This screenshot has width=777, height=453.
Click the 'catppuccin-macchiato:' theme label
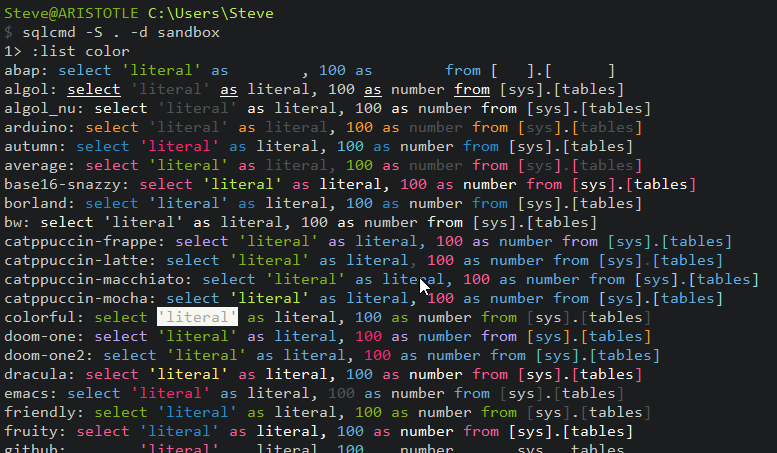[98, 279]
